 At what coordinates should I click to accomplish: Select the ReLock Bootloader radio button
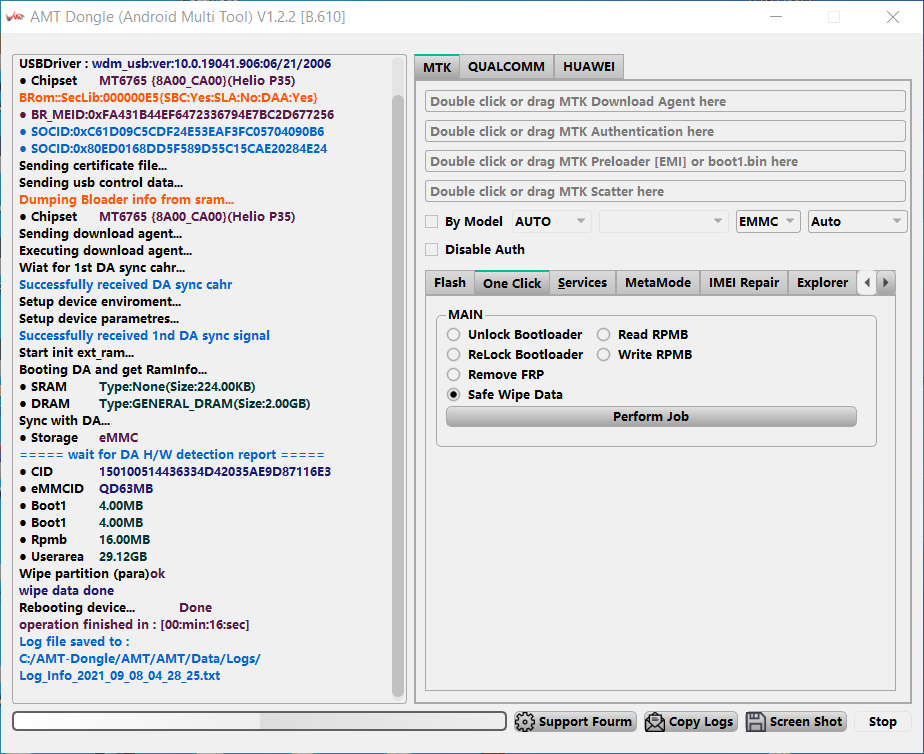point(453,355)
